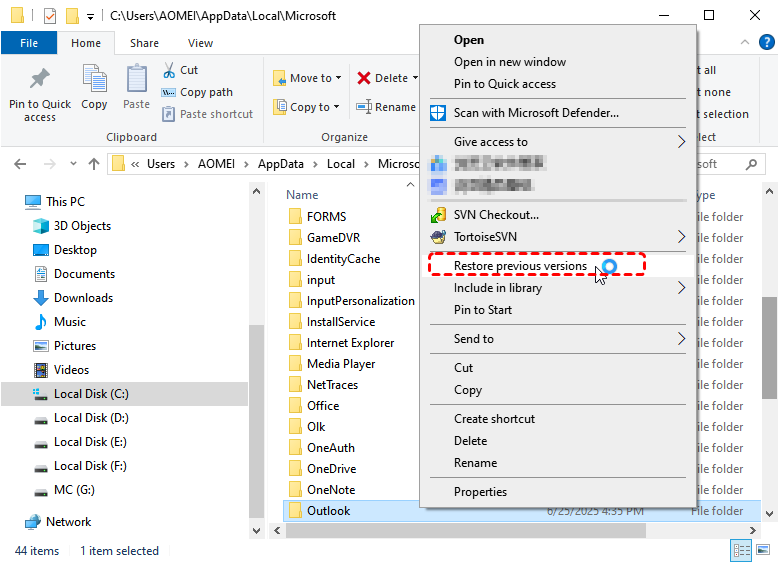Viewport: 779px width, 563px height.
Task: Select the Outlook folder
Action: coord(328,511)
